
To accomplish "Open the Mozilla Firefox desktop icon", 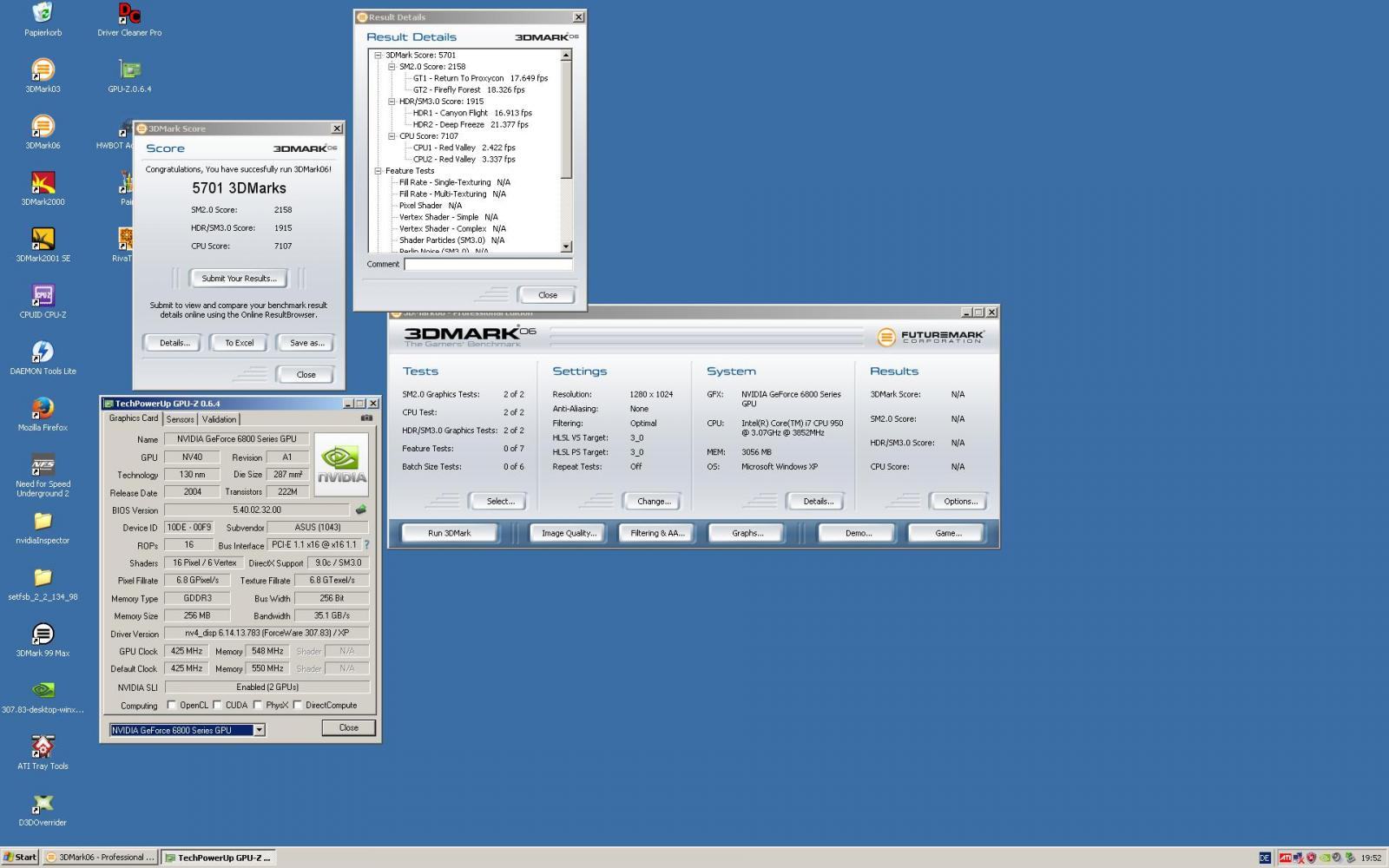I will pos(43,409).
